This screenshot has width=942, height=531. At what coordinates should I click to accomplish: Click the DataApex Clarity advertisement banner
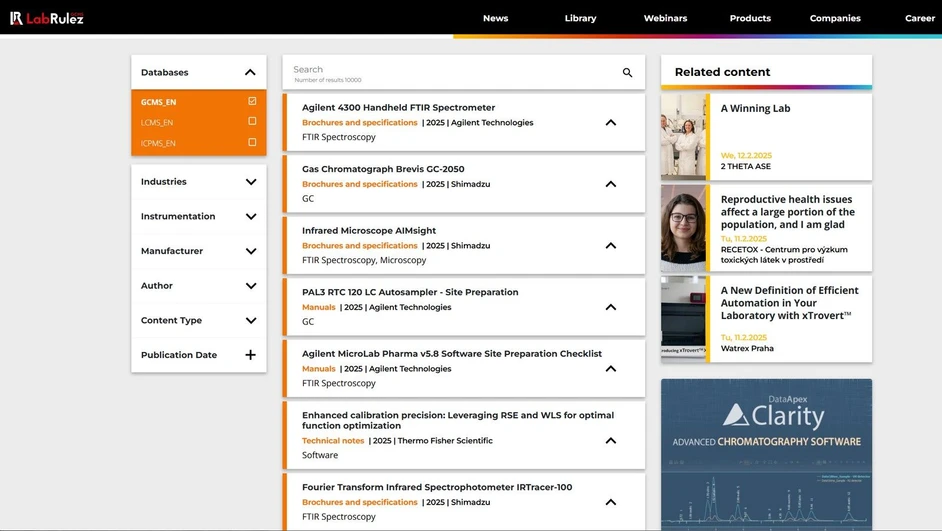(x=766, y=454)
